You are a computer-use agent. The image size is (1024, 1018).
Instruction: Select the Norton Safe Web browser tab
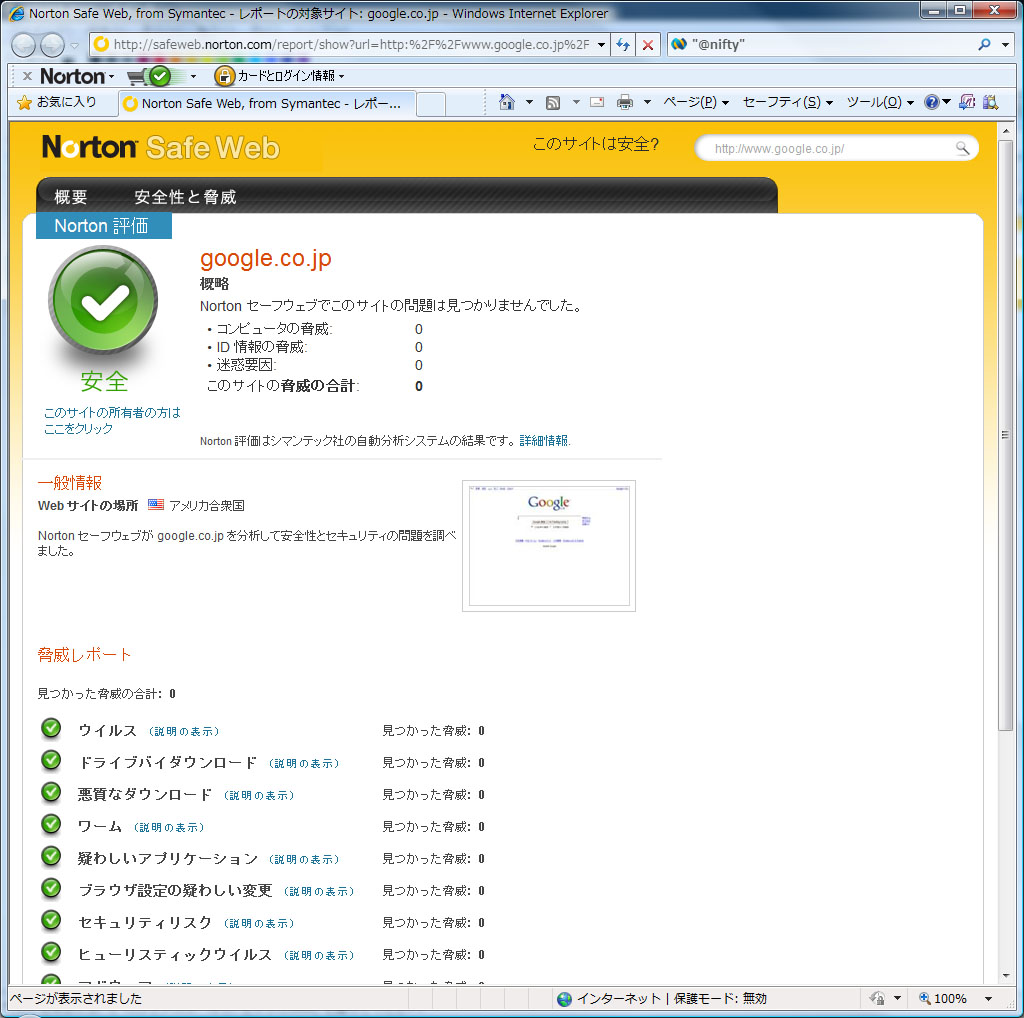coord(266,103)
